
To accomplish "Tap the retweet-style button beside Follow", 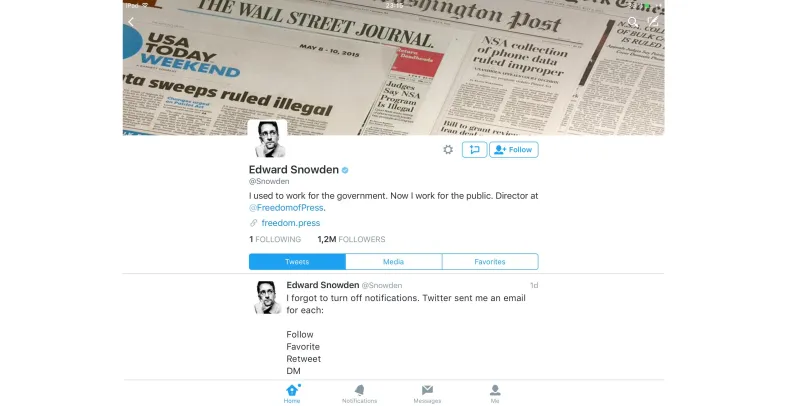I will tap(474, 149).
